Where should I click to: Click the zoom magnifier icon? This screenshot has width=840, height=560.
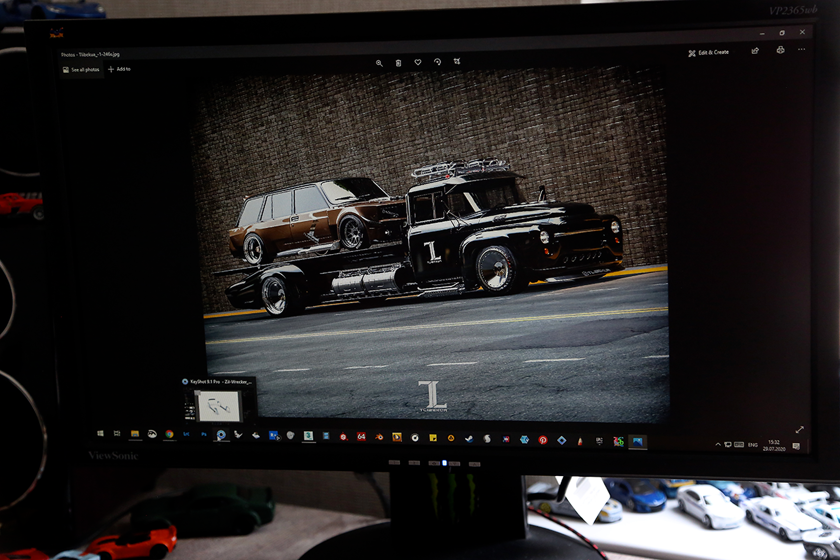coord(379,63)
